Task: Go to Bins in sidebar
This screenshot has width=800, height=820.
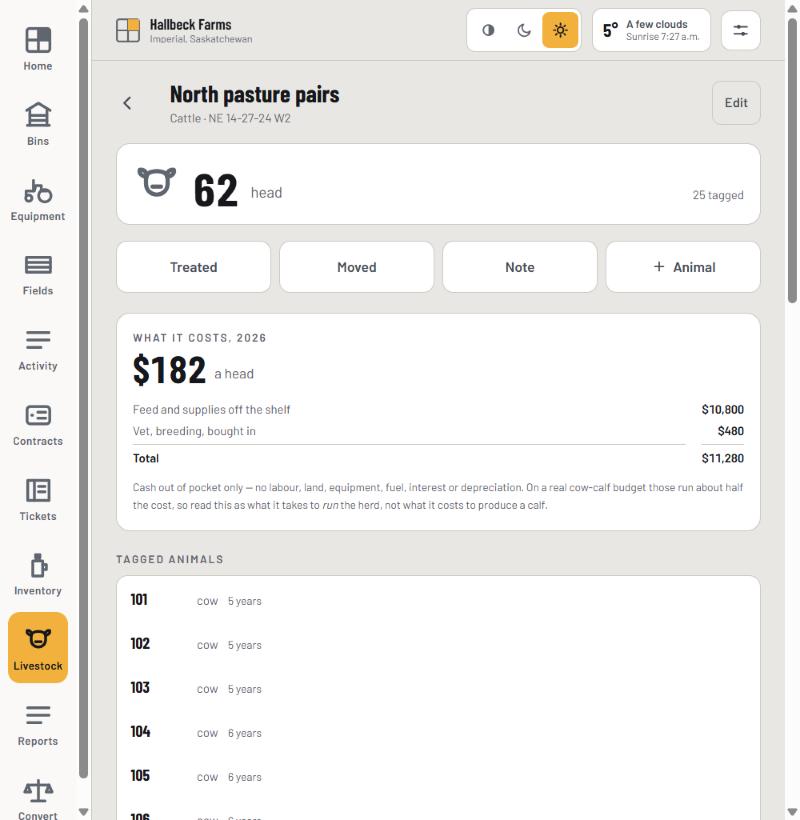Action: (38, 124)
